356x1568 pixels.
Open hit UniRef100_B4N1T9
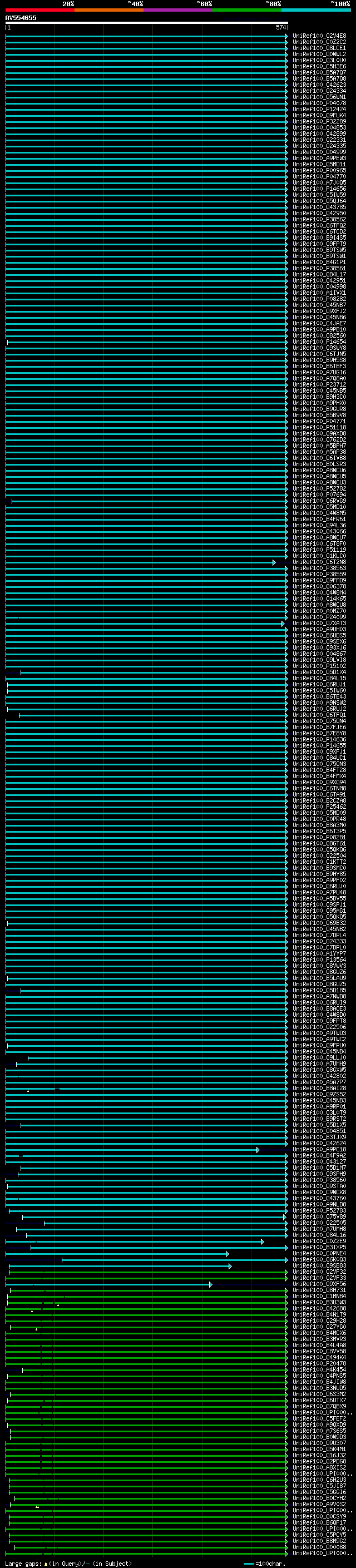coord(319,1315)
